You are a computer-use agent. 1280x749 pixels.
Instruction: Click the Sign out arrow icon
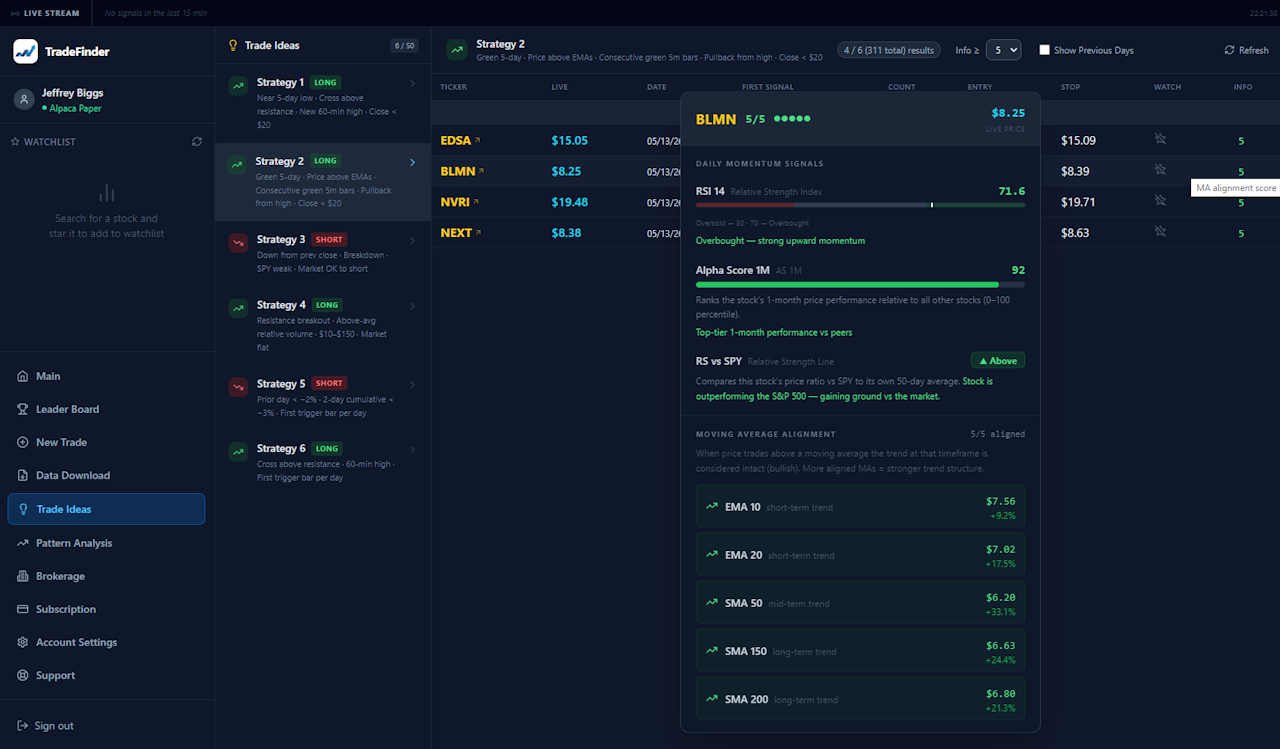coord(23,726)
